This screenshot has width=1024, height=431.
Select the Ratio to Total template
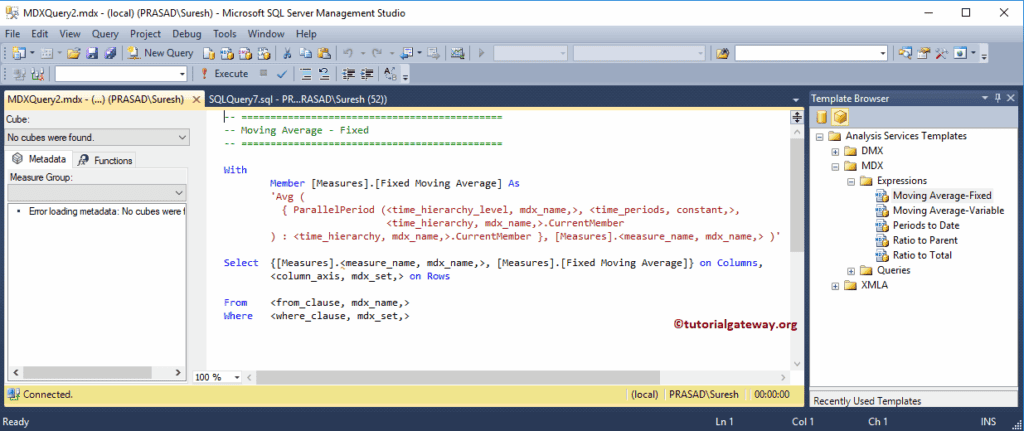point(922,255)
